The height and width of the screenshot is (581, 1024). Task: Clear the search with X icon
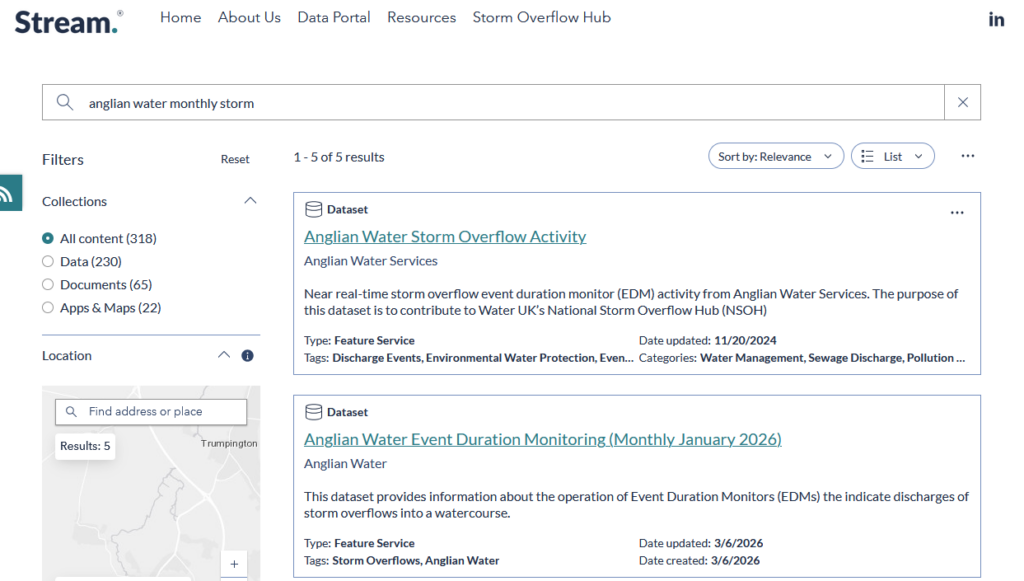962,102
